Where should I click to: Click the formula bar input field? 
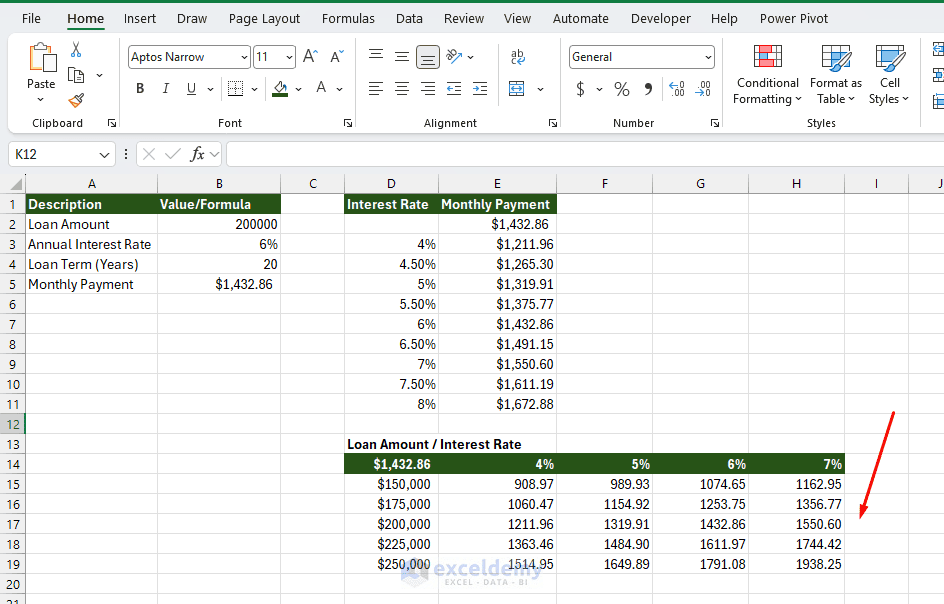[585, 155]
